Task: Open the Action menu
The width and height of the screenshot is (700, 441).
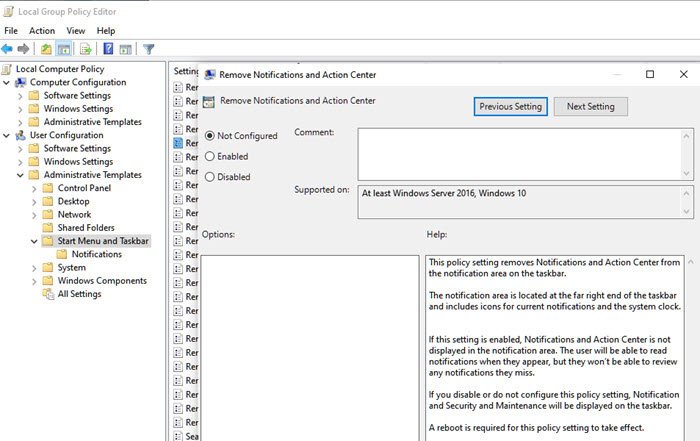Action: click(42, 31)
